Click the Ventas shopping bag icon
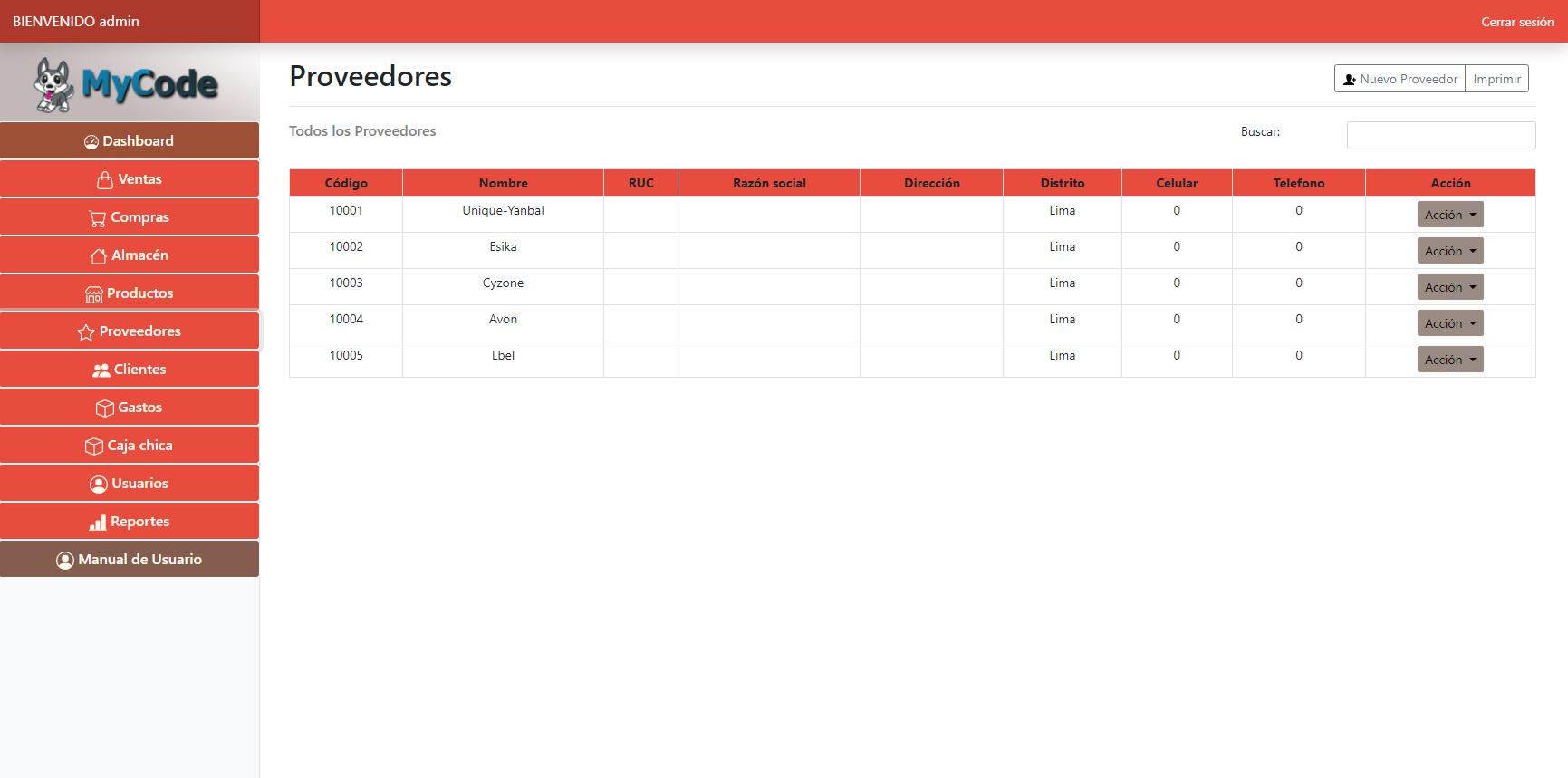The width and height of the screenshot is (1568, 778). coord(105,179)
